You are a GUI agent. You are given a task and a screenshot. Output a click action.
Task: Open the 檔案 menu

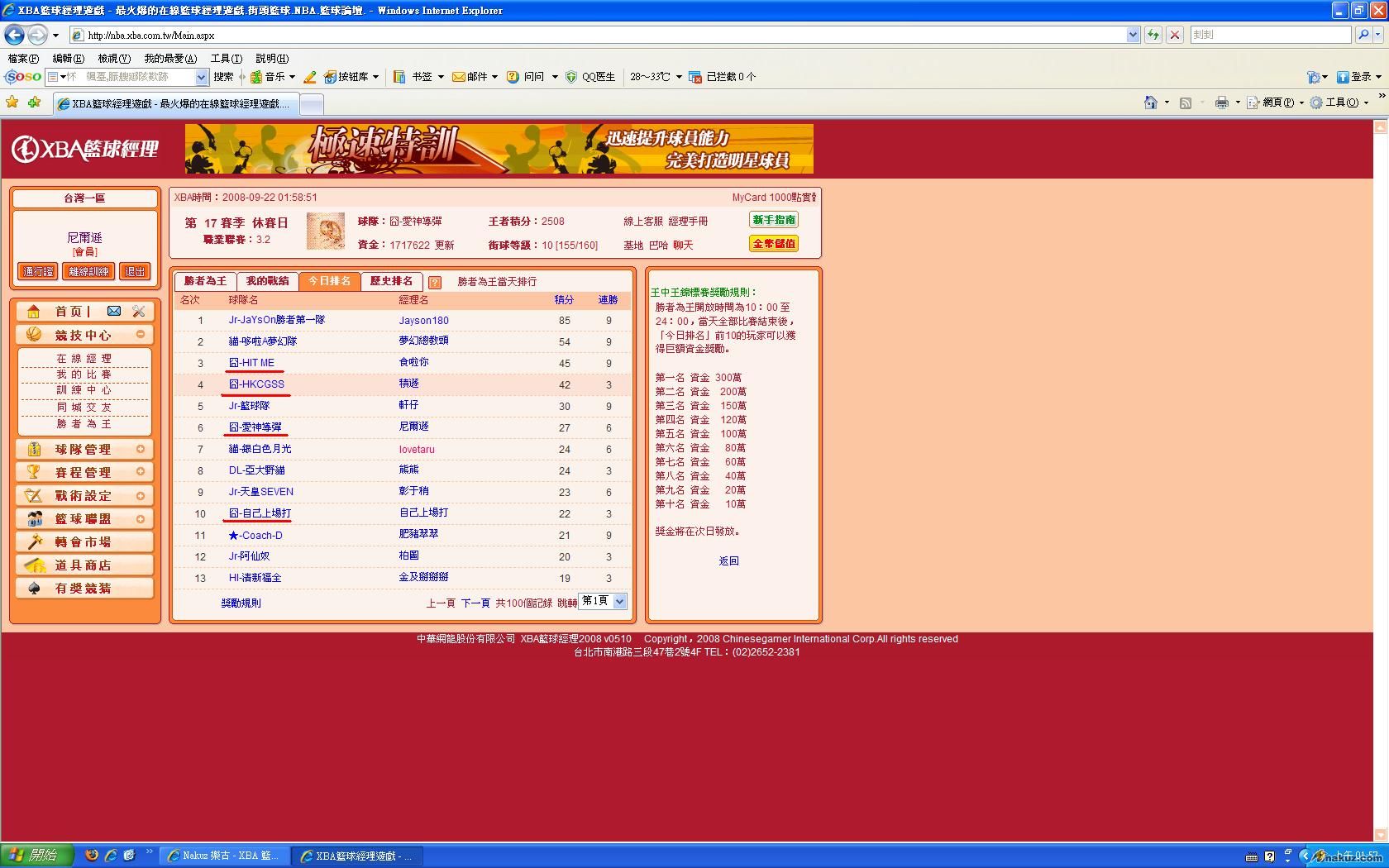click(23, 59)
